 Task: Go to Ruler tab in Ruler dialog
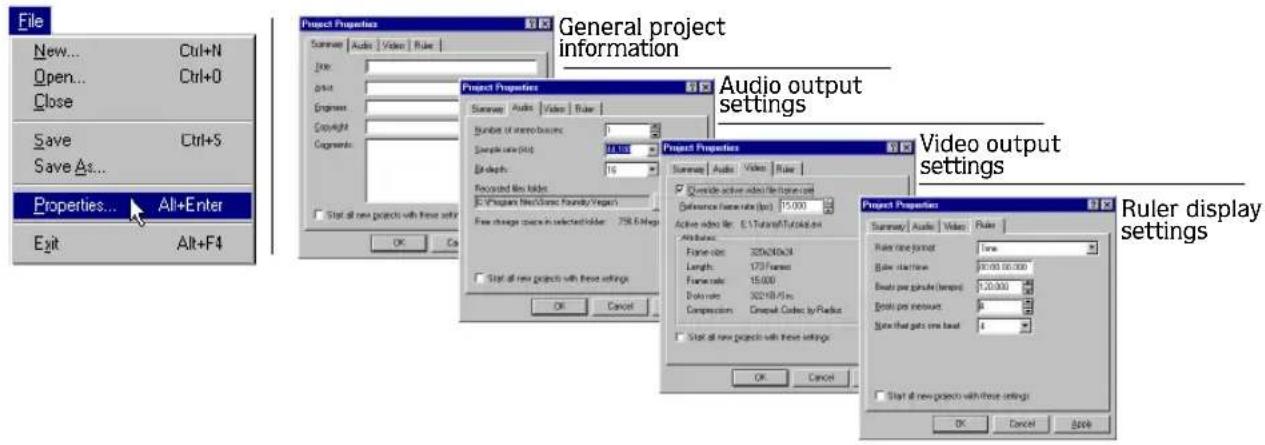coord(985,225)
